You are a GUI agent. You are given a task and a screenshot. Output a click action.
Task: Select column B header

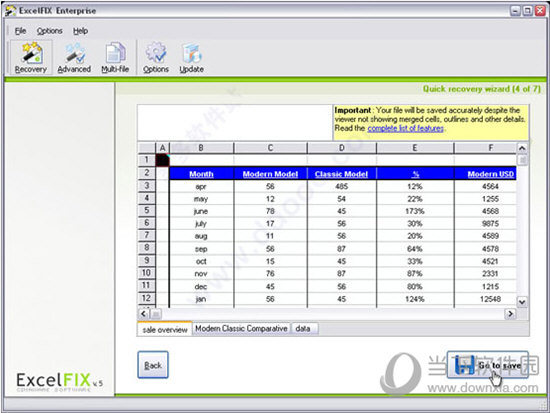201,148
